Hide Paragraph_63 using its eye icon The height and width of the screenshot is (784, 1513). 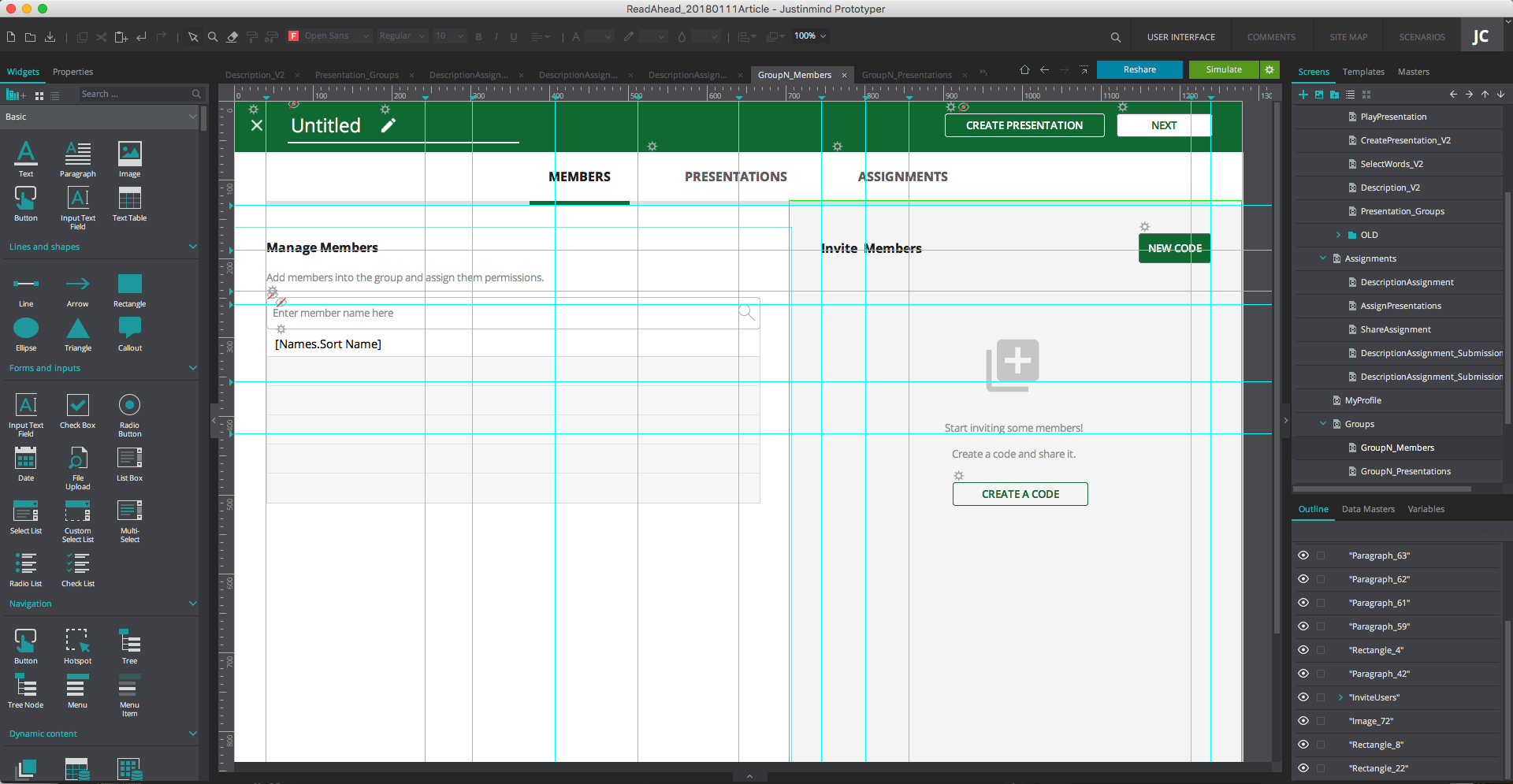[x=1303, y=555]
